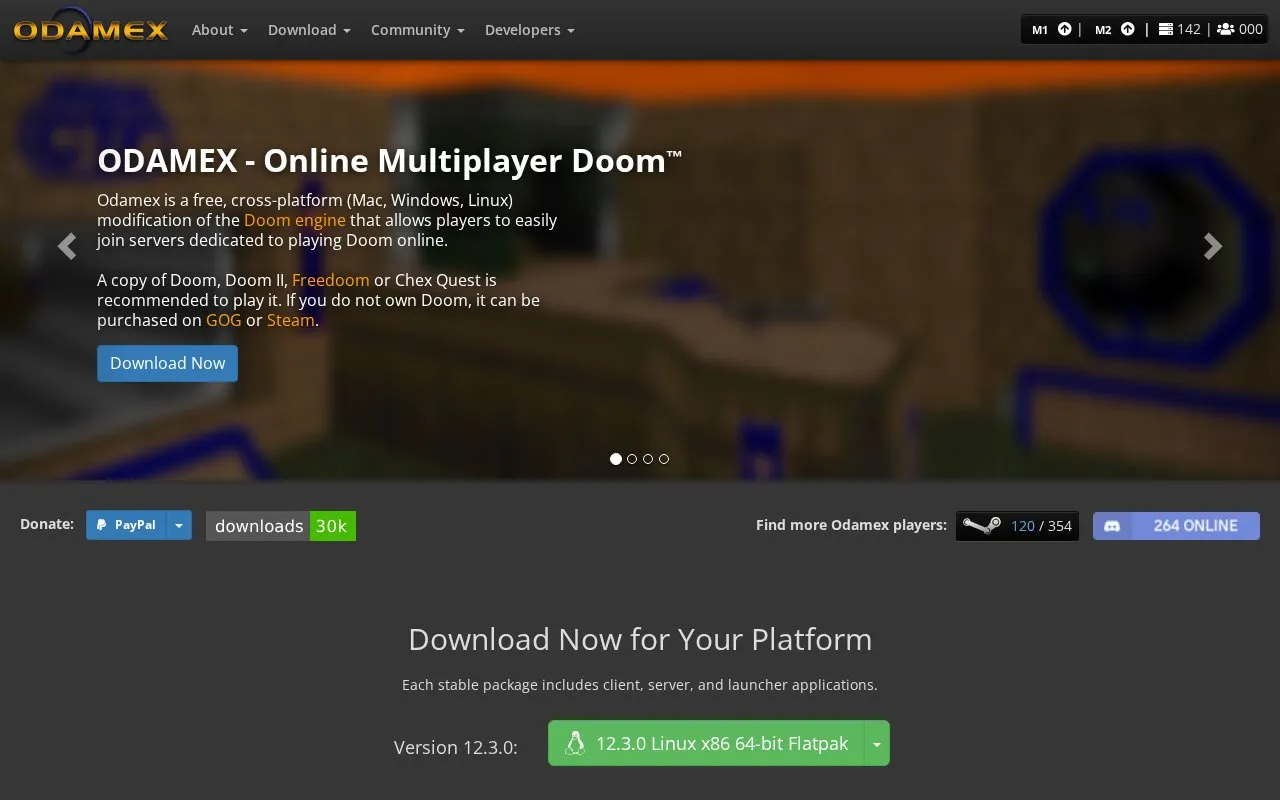Image resolution: width=1280 pixels, height=800 pixels.
Task: Click the downloads 30k badge
Action: 281,526
